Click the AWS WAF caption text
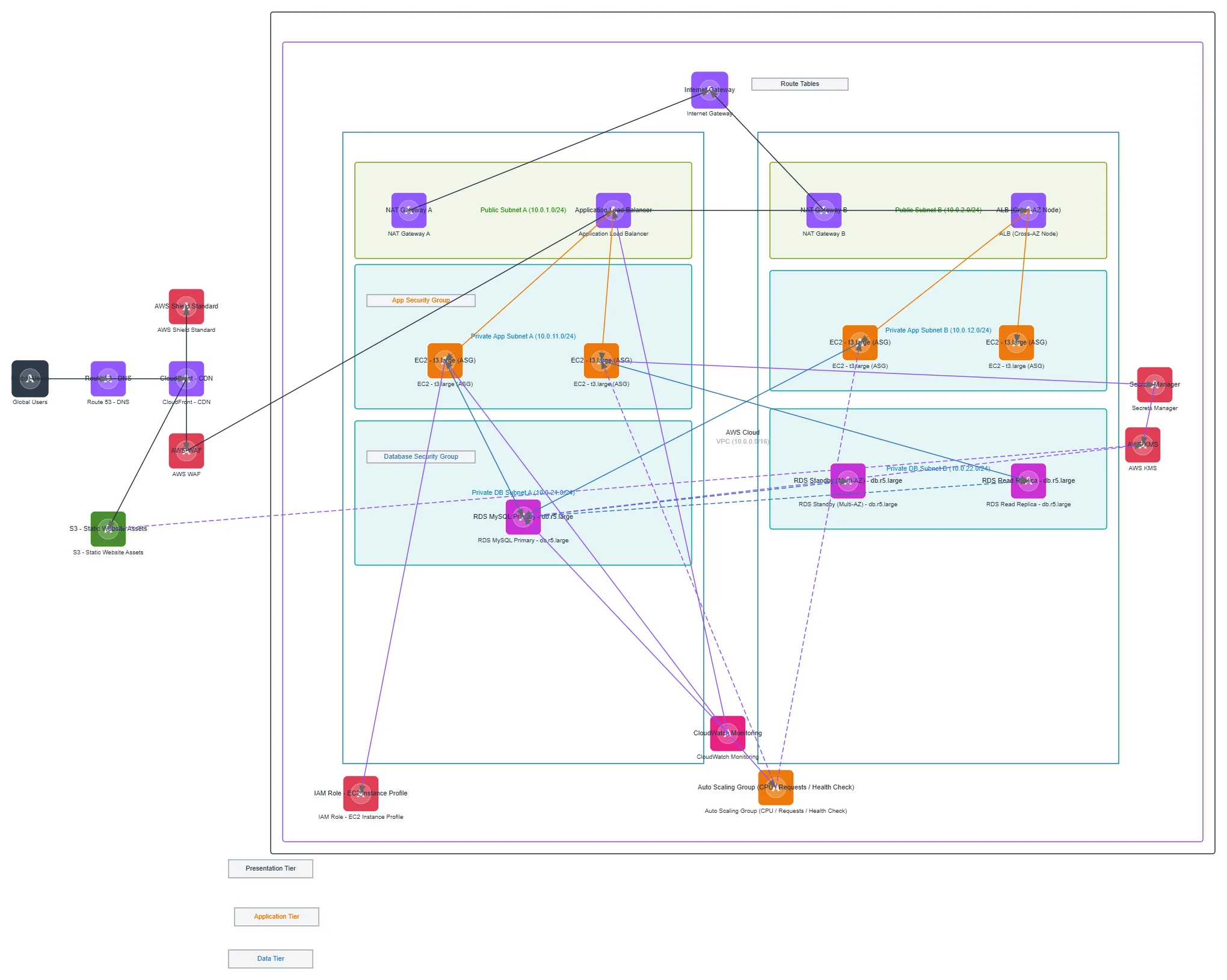Screen dimensions: 1227x980 (x=186, y=474)
